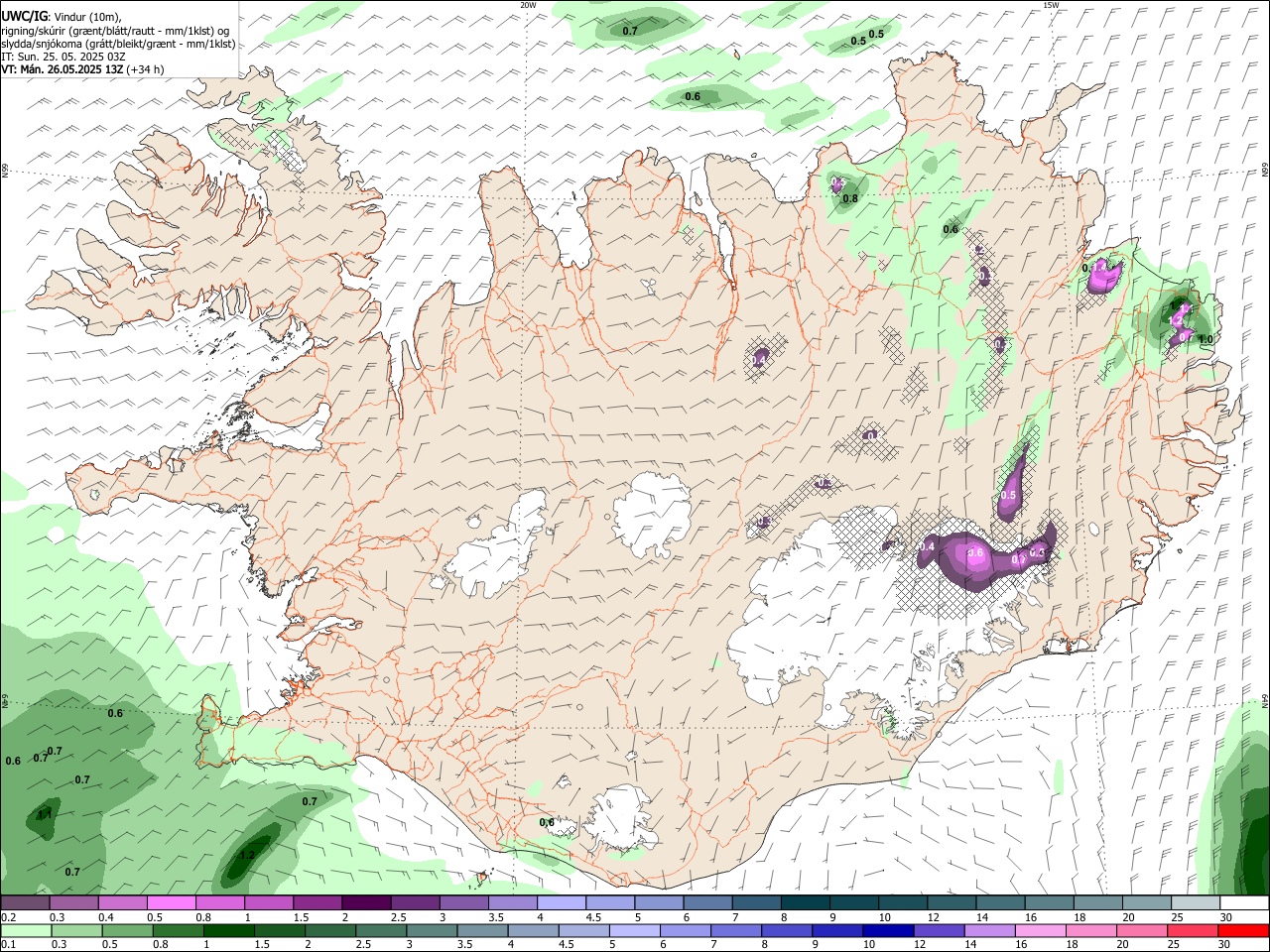Click the round white Hofsjökull glacier in central Iceland
Viewport: 1270px width, 952px height.
coord(653,516)
